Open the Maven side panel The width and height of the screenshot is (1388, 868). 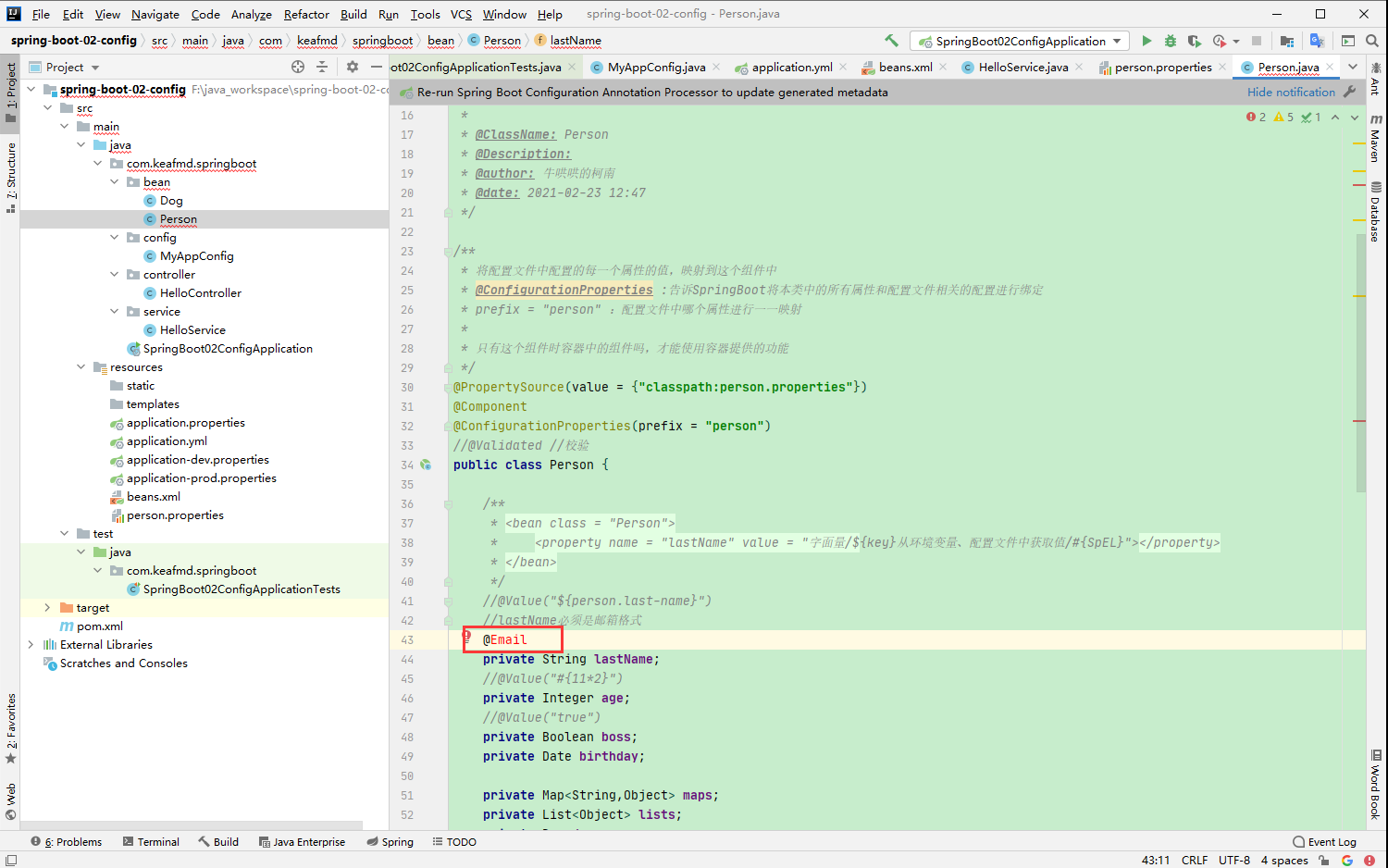click(x=1376, y=138)
